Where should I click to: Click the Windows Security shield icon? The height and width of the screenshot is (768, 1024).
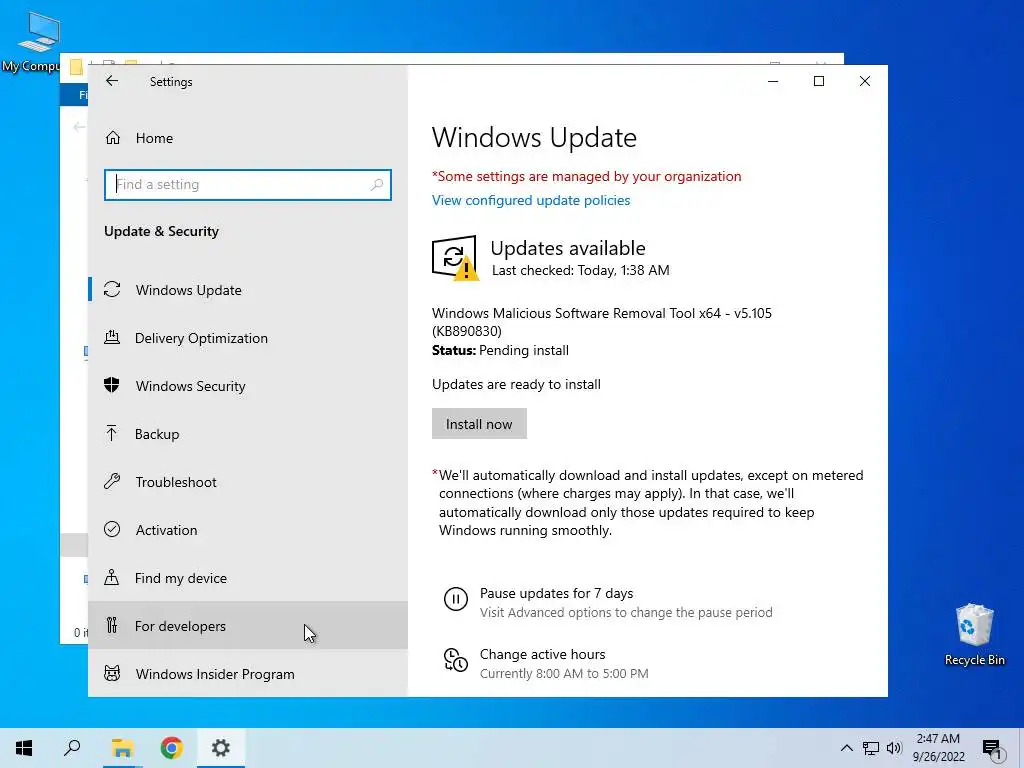point(112,385)
